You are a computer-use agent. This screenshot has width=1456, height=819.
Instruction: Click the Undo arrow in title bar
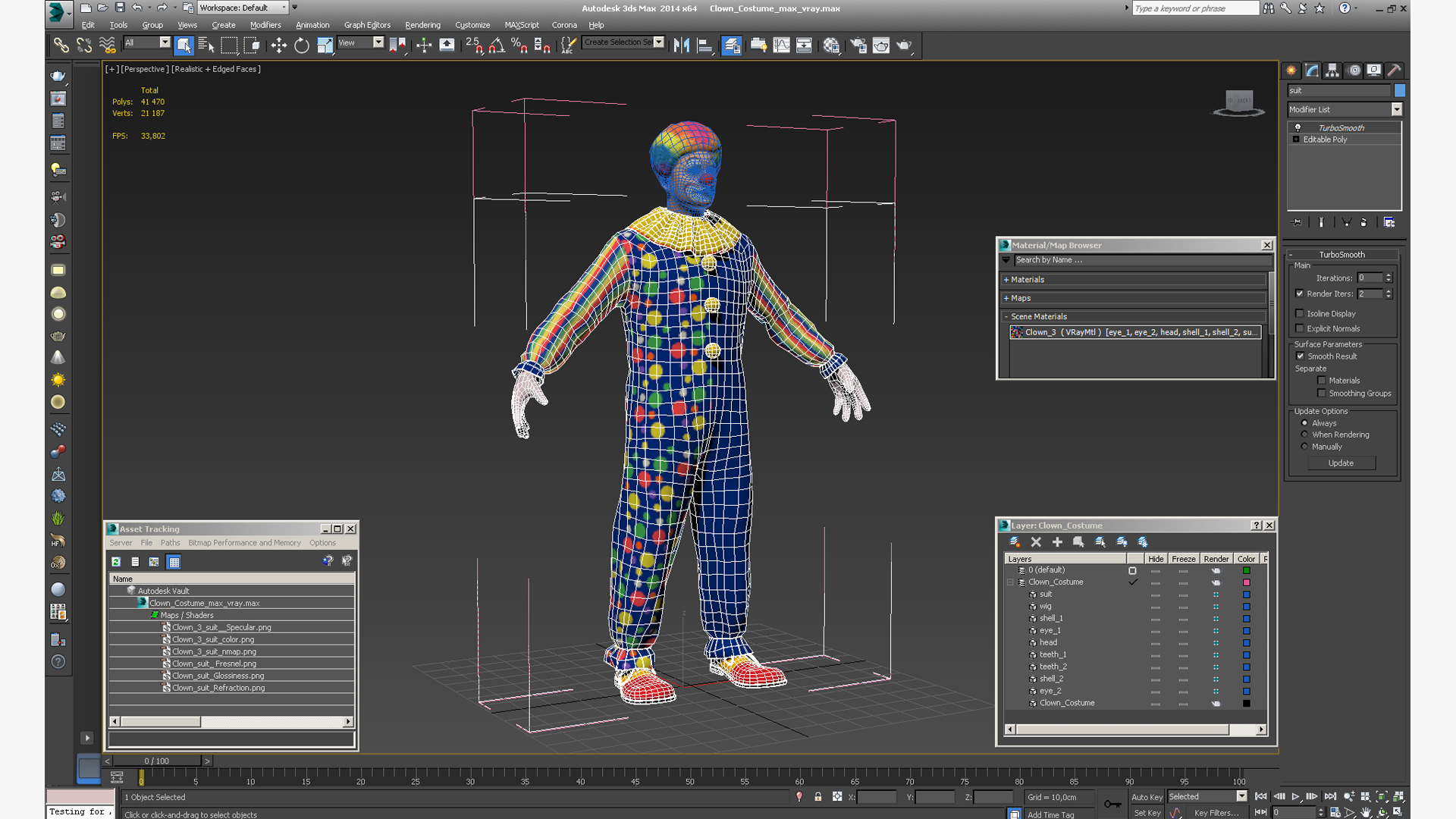tap(136, 8)
